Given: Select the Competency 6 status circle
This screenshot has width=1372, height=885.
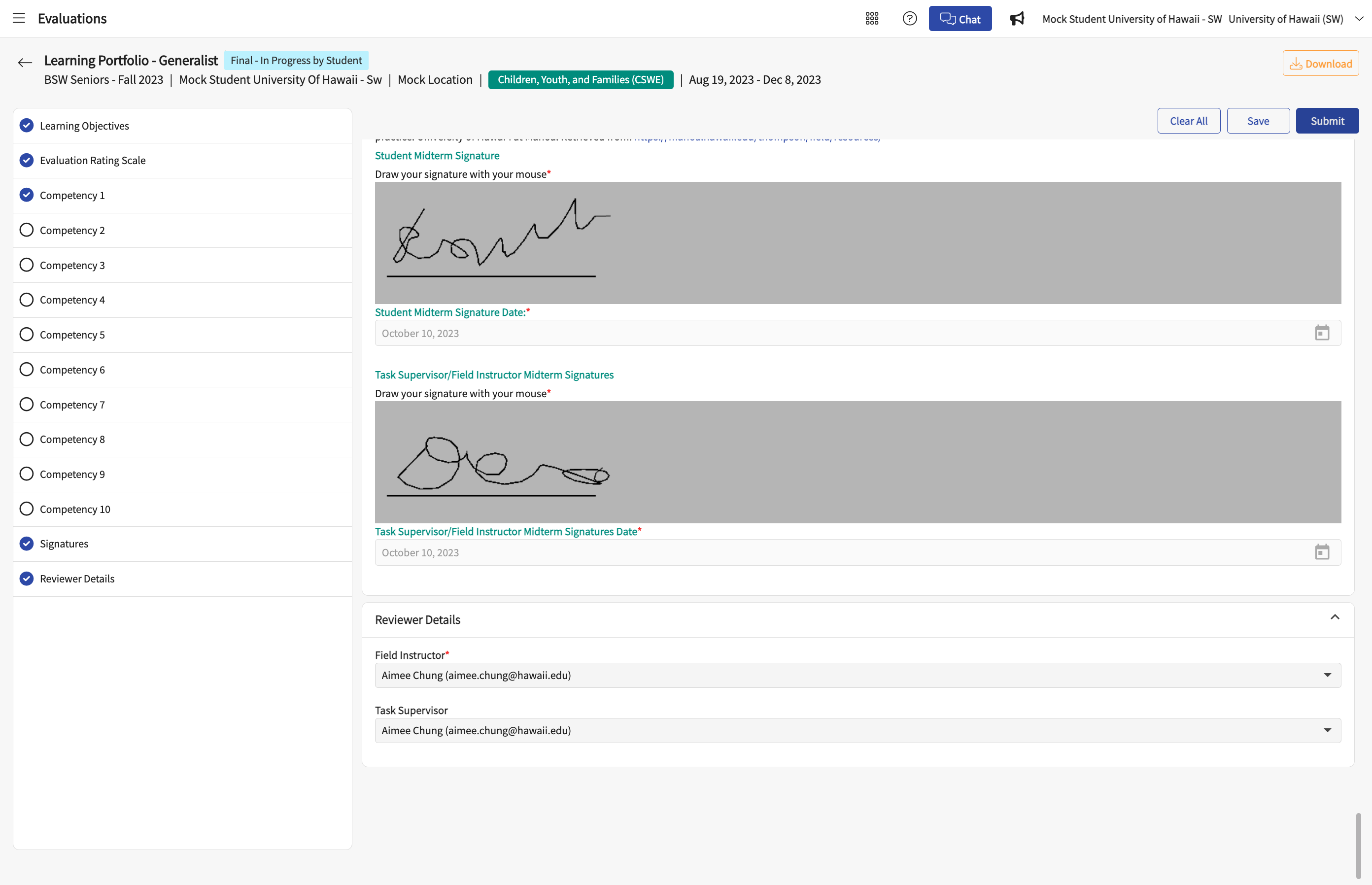Looking at the screenshot, I should [27, 370].
